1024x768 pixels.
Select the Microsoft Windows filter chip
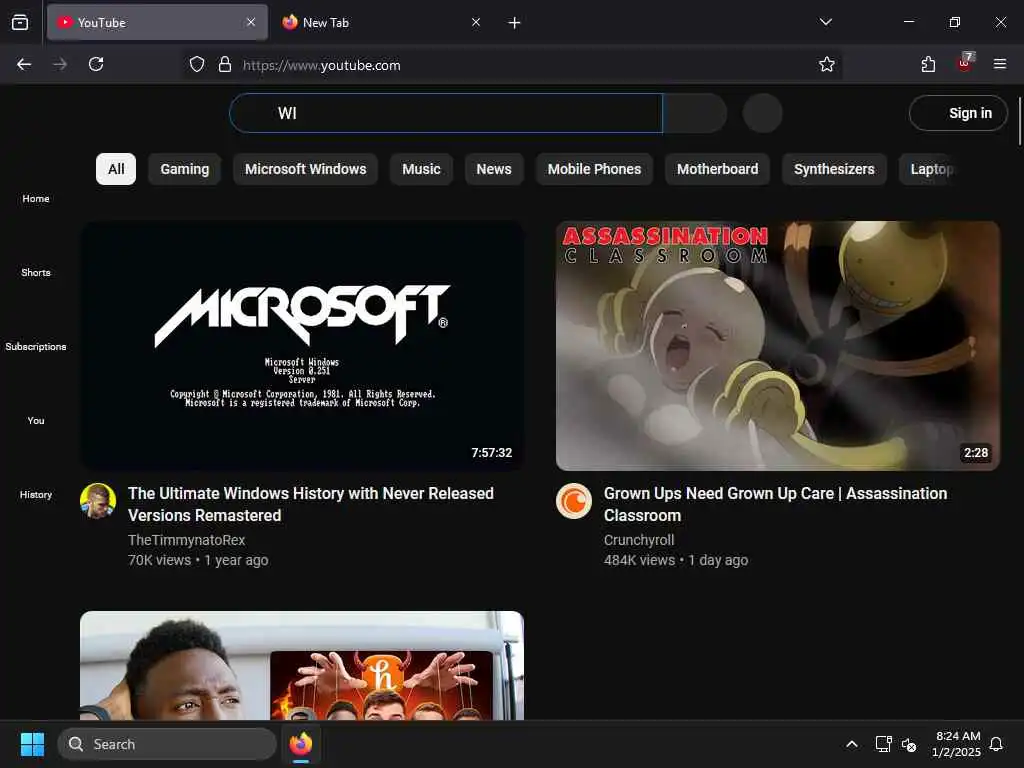click(x=306, y=169)
